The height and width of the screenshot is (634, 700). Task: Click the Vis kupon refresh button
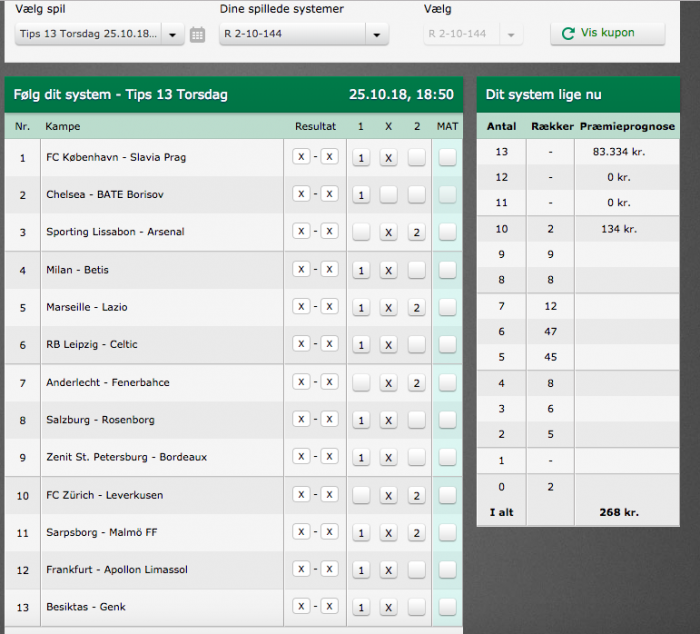(608, 33)
